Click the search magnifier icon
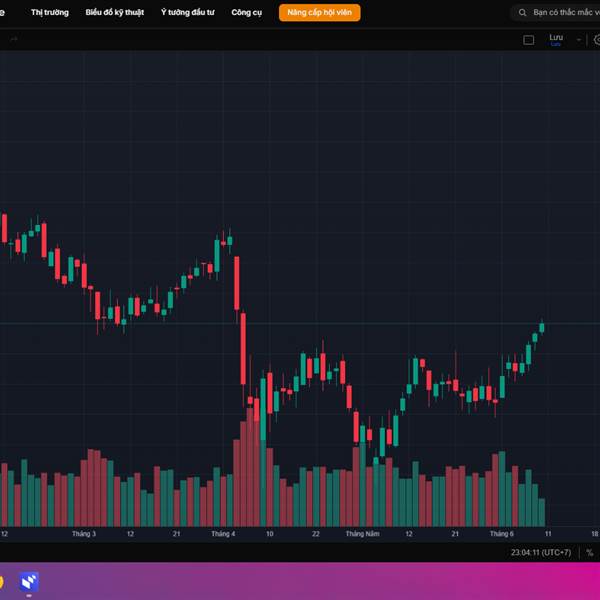 tap(522, 13)
